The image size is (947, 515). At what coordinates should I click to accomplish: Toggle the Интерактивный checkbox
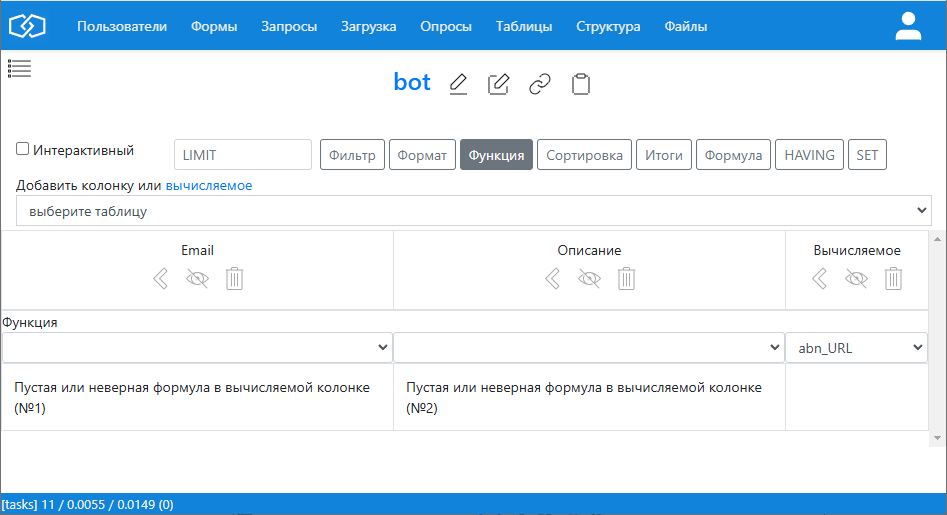(22, 149)
